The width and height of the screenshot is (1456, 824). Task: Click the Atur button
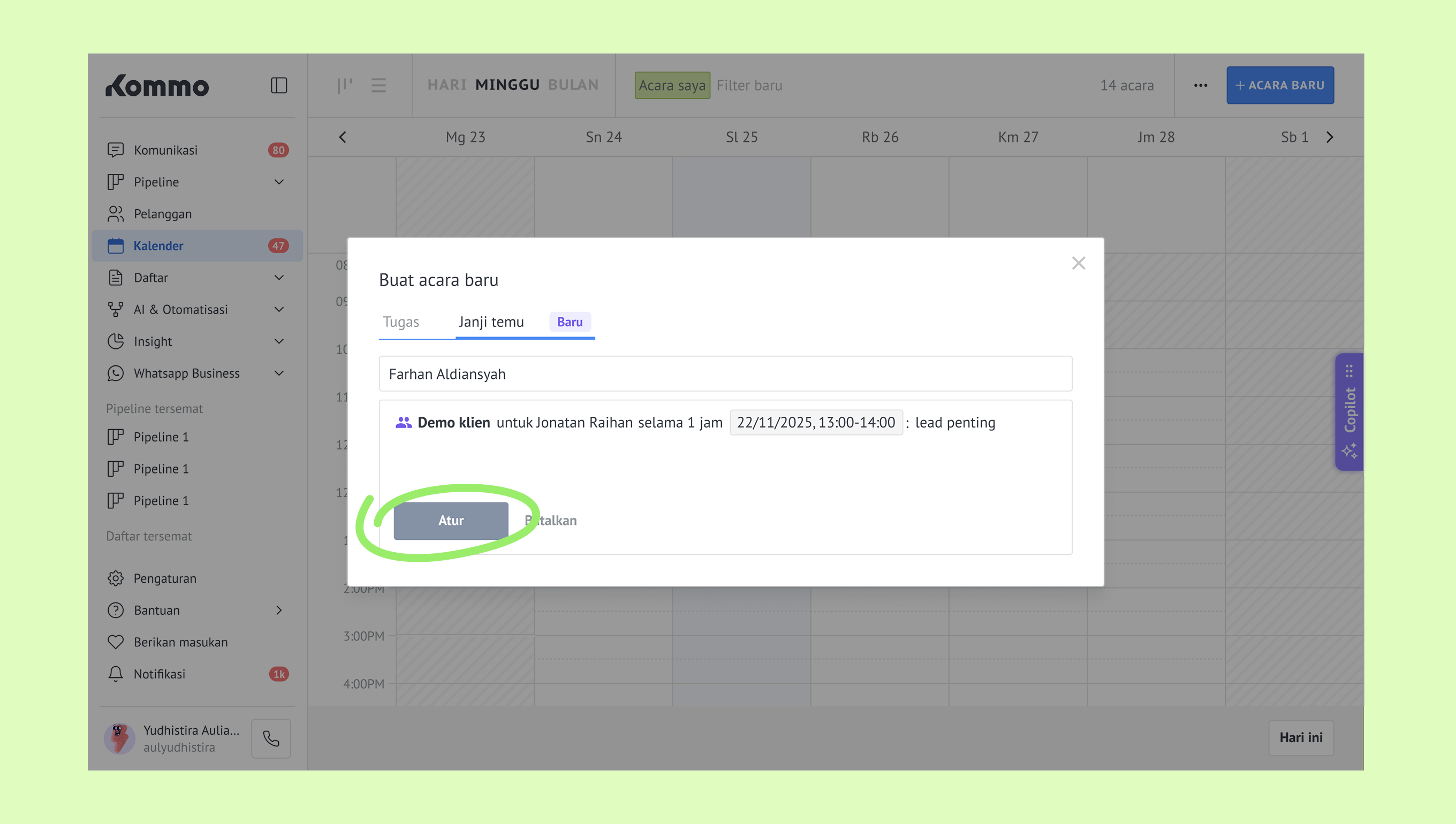pos(451,521)
